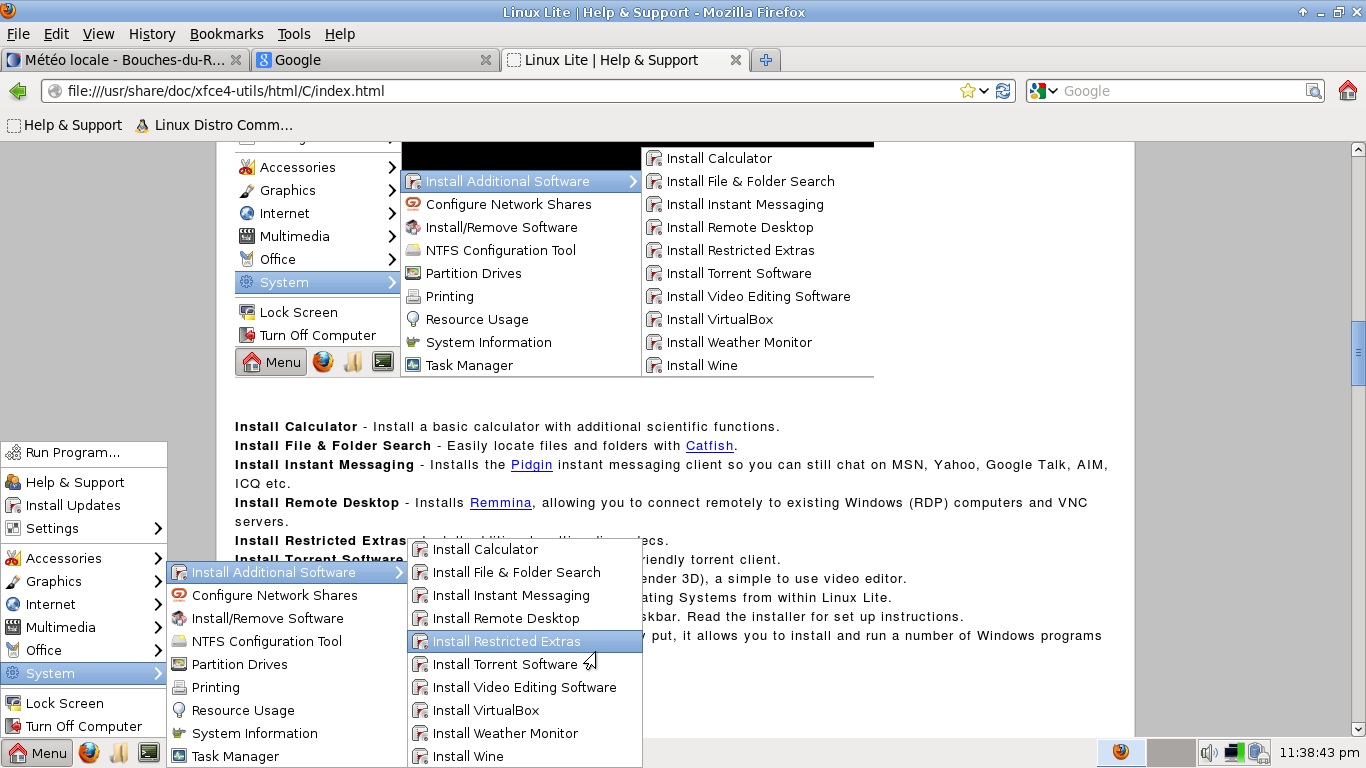The image size is (1366, 768).
Task: Open Help & Support from the start menu
Action: coord(84,482)
